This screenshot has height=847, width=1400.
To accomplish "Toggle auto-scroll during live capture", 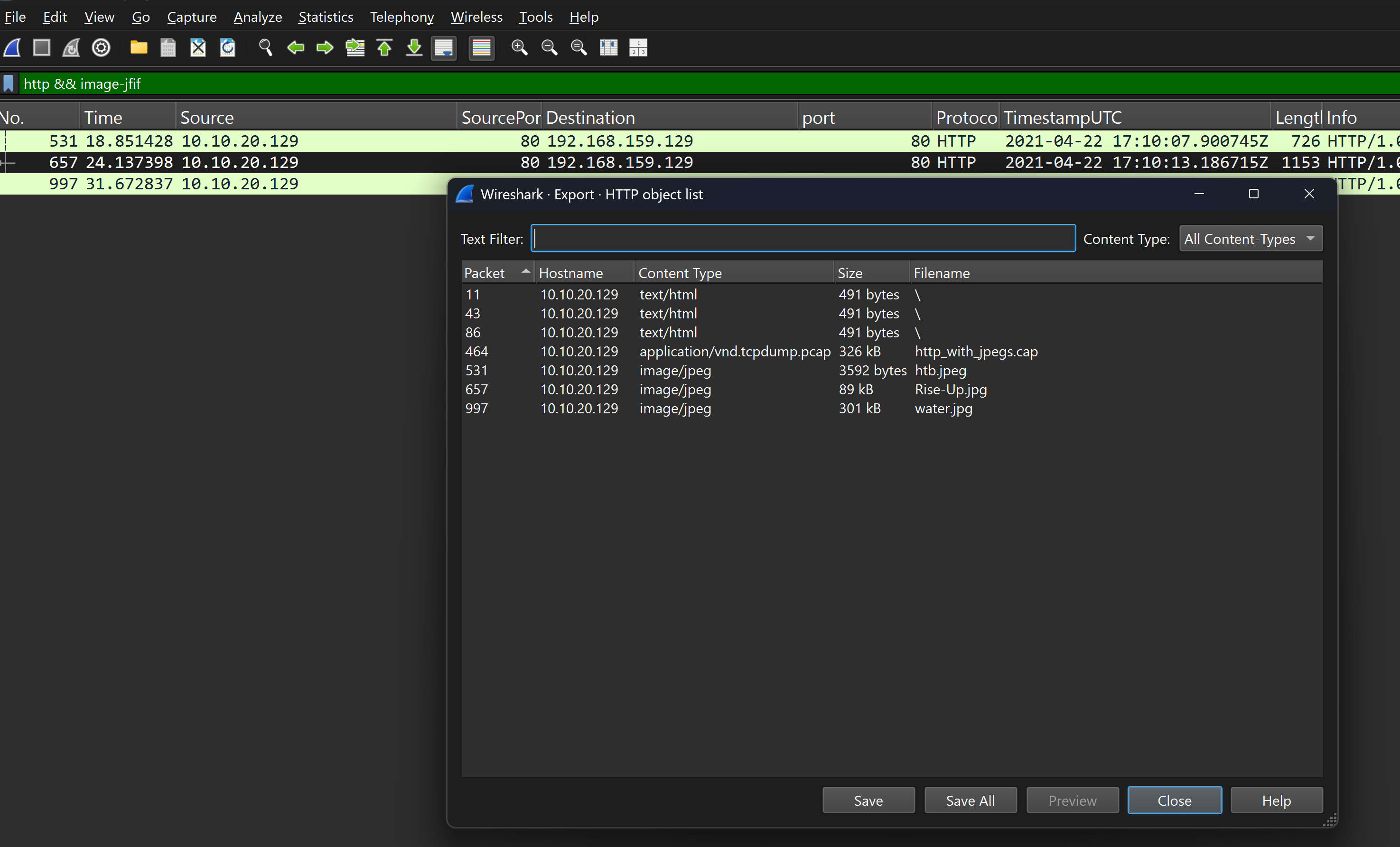I will click(444, 48).
